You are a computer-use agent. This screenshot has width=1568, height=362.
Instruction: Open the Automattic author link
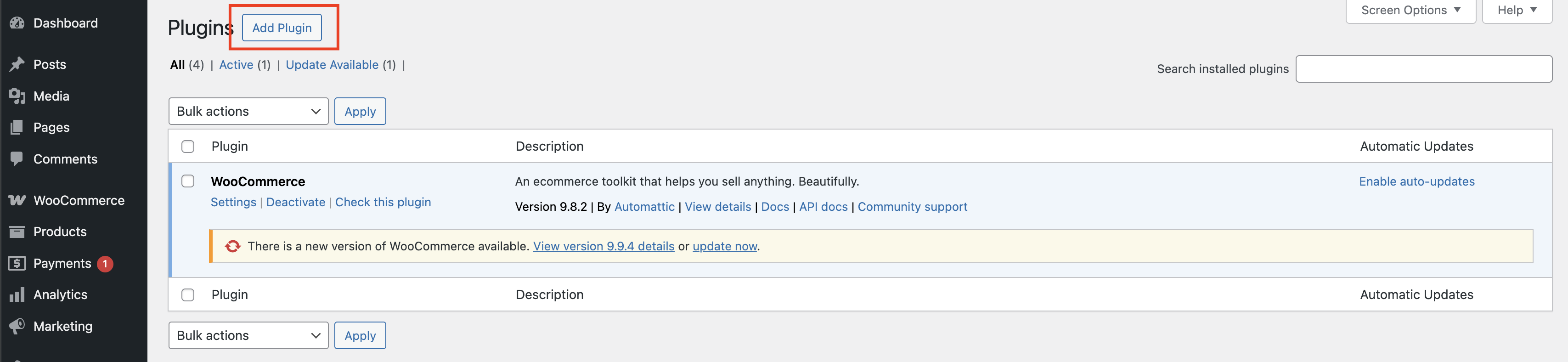[645, 207]
